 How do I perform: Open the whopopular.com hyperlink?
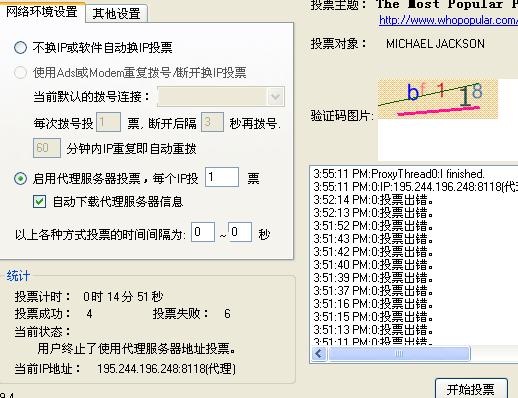(448, 20)
